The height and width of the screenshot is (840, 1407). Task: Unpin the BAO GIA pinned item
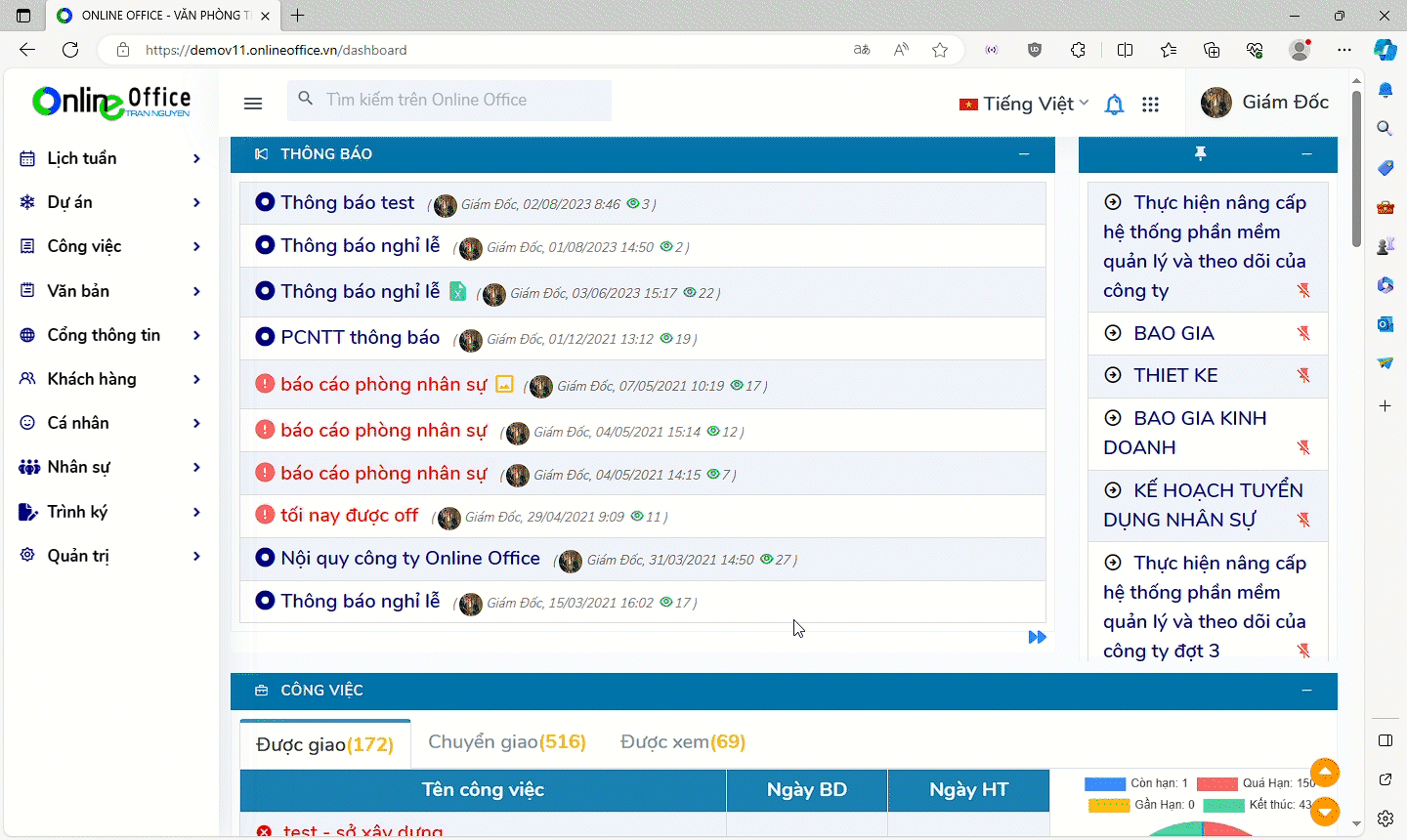point(1303,333)
